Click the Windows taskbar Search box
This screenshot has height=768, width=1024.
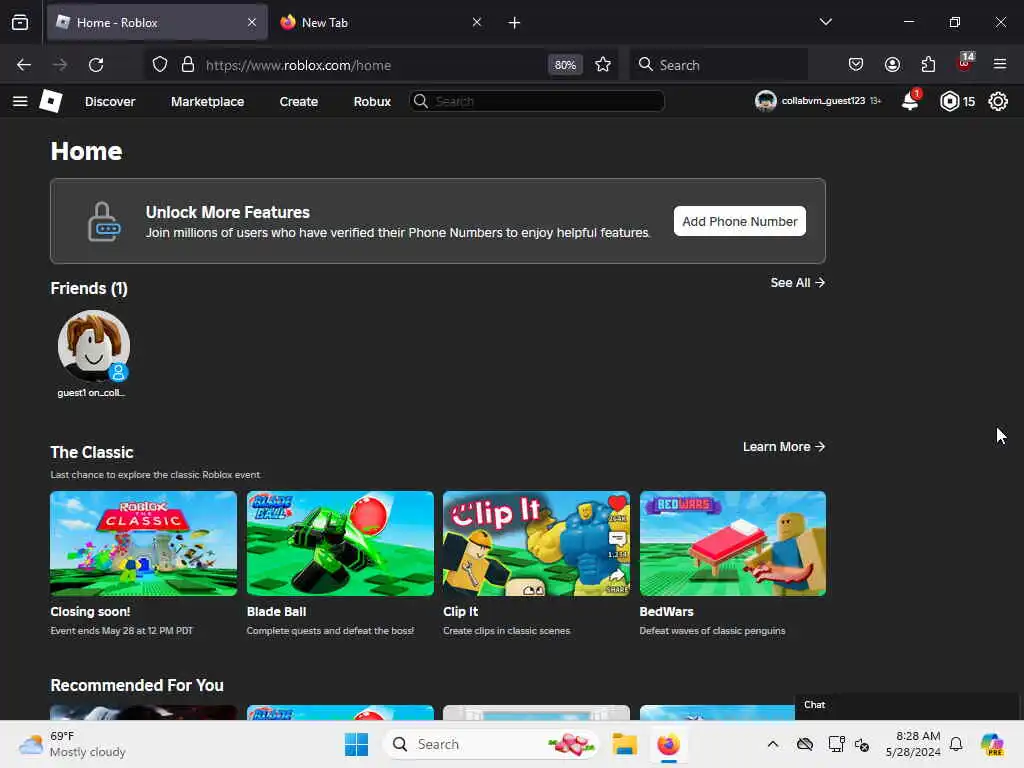tap(491, 744)
